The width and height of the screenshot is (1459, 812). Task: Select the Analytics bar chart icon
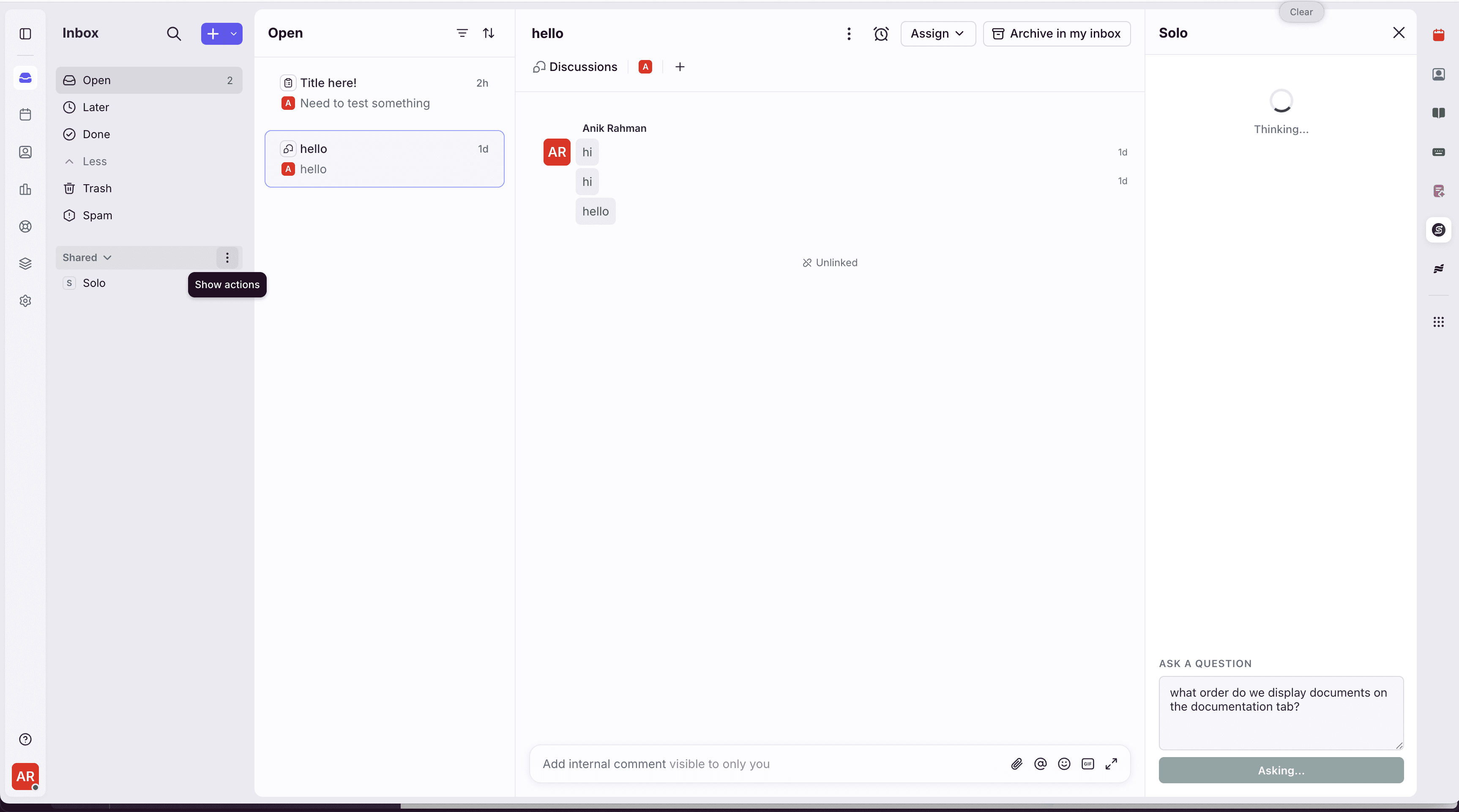[x=25, y=190]
